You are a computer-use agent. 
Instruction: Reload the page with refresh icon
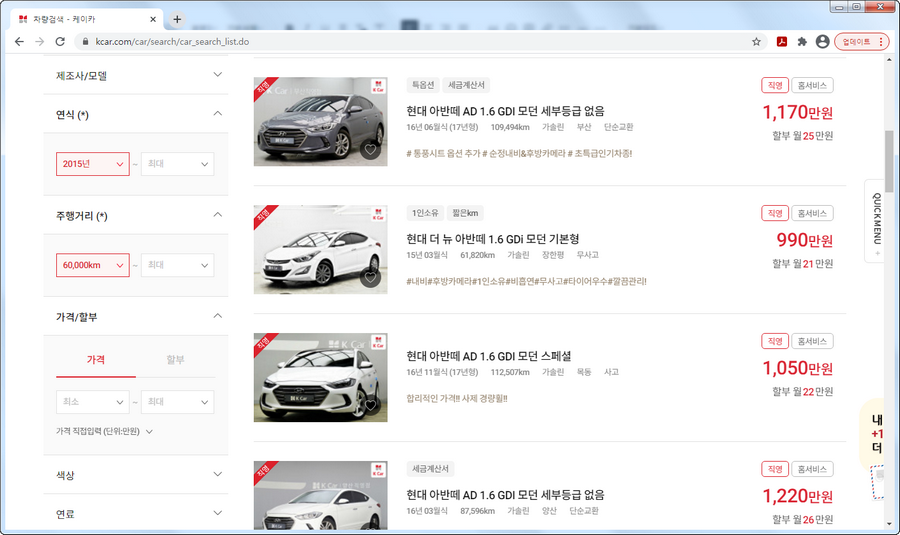click(60, 41)
